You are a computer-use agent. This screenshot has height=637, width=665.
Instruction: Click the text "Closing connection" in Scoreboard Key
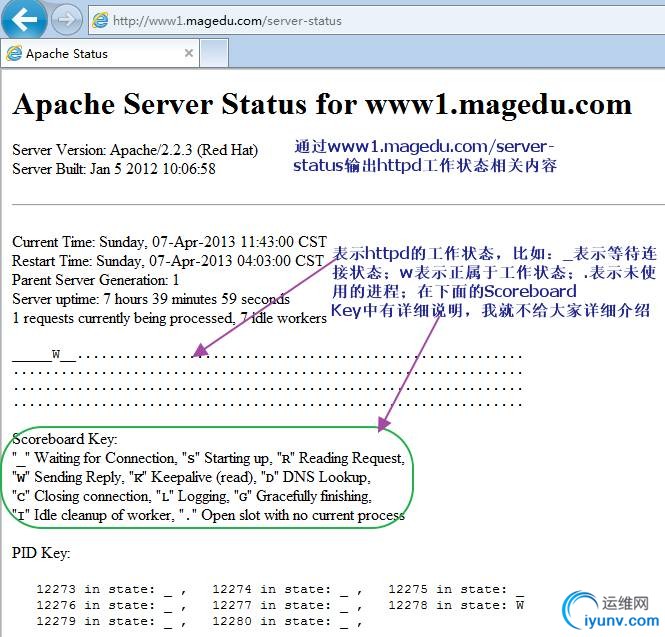[92, 496]
